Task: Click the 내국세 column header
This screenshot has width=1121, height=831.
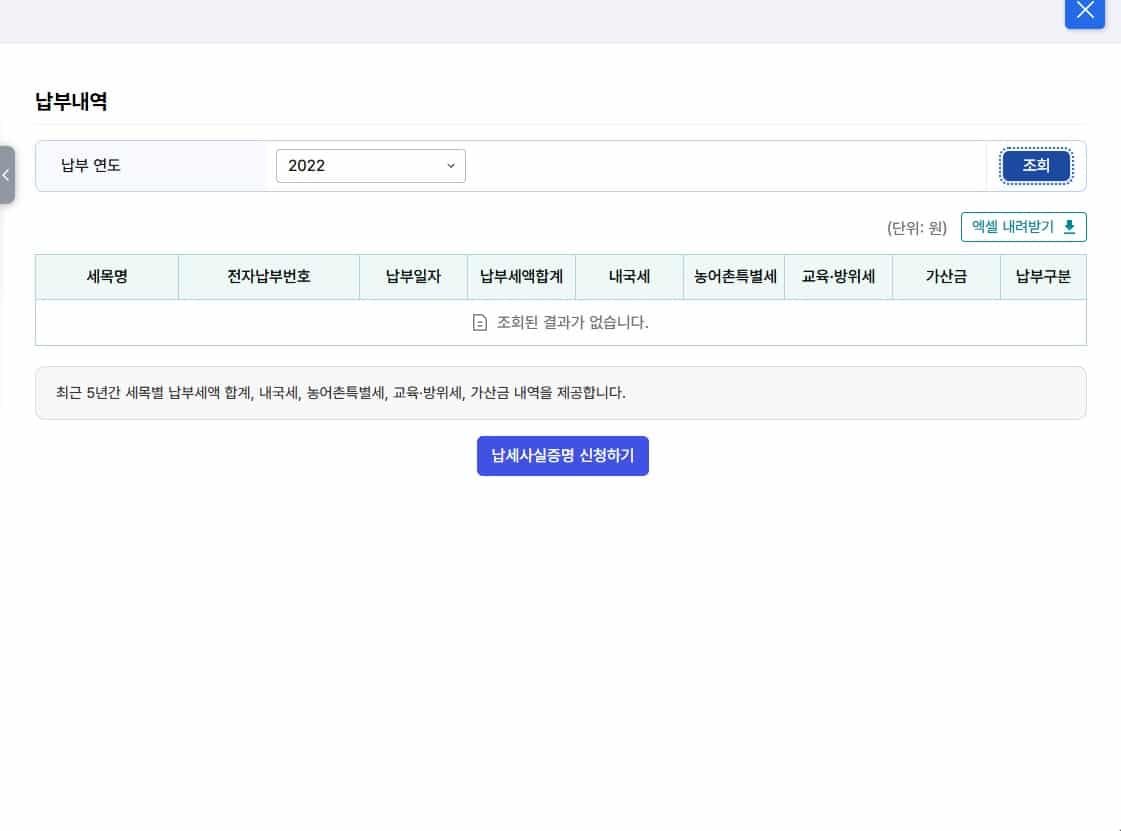Action: pyautogui.click(x=628, y=277)
